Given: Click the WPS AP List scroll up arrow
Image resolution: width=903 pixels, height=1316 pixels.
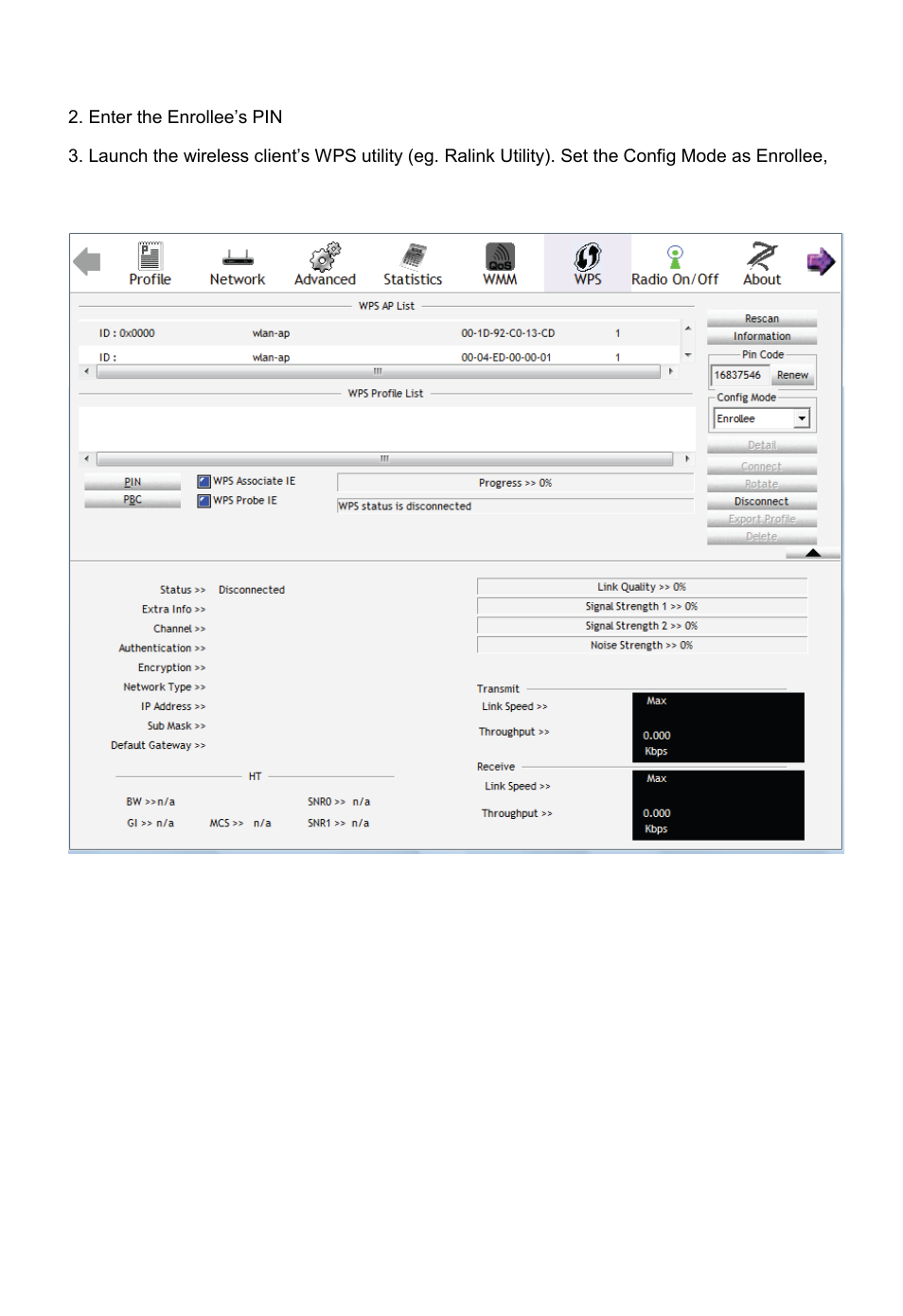Looking at the screenshot, I should point(687,329).
